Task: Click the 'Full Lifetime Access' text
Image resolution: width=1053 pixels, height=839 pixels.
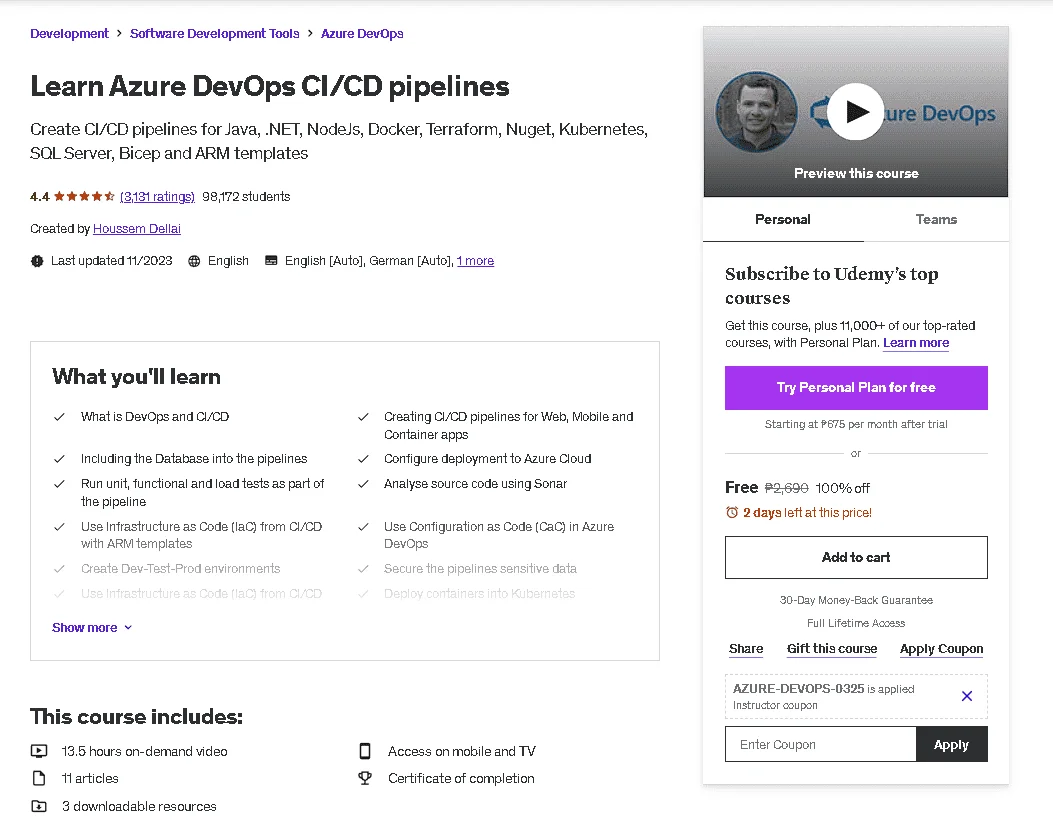Action: 856,623
